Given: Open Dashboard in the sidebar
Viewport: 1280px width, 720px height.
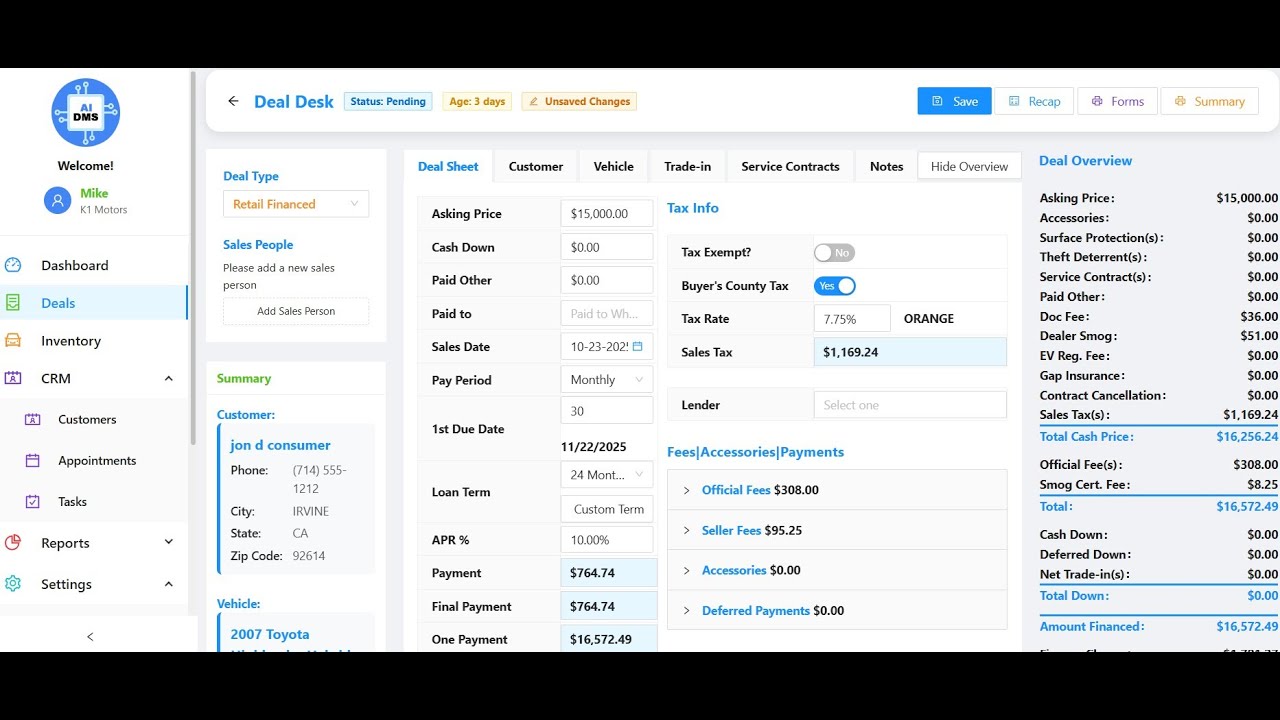Looking at the screenshot, I should 94,265.
